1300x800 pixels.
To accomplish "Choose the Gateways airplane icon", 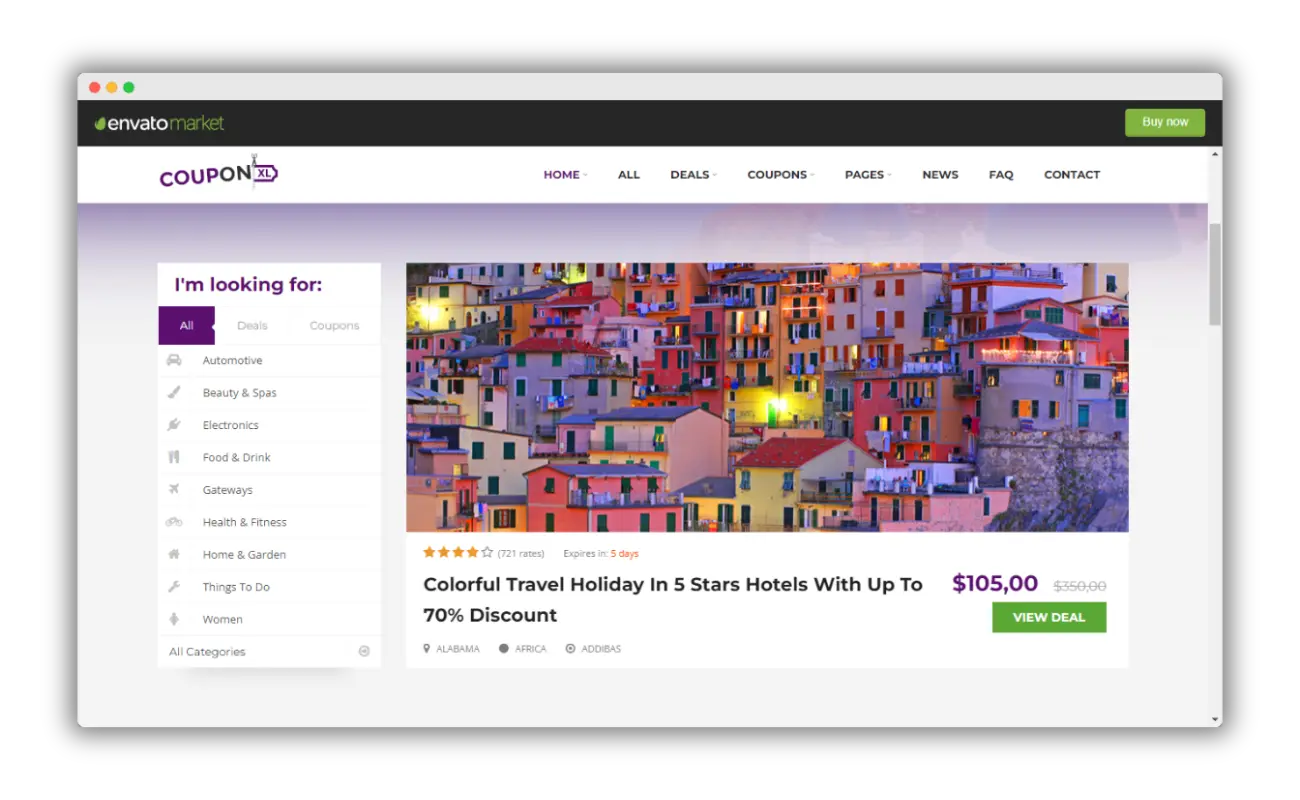I will click(174, 490).
